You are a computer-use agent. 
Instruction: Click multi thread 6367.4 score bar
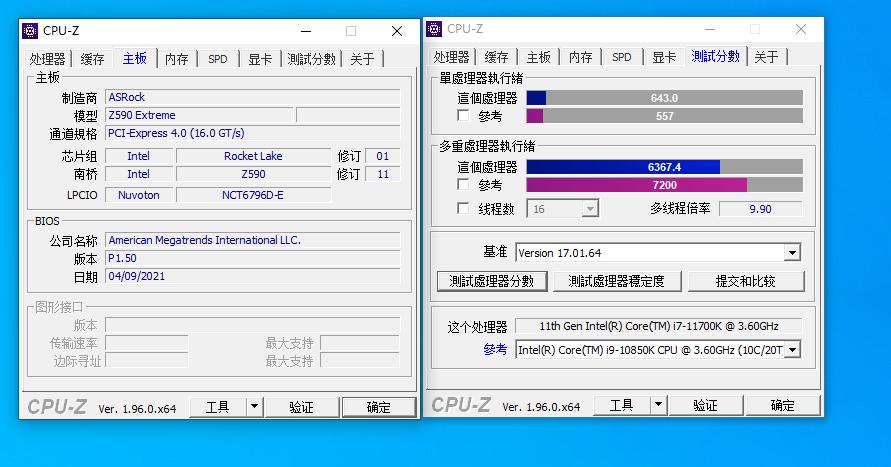664,167
